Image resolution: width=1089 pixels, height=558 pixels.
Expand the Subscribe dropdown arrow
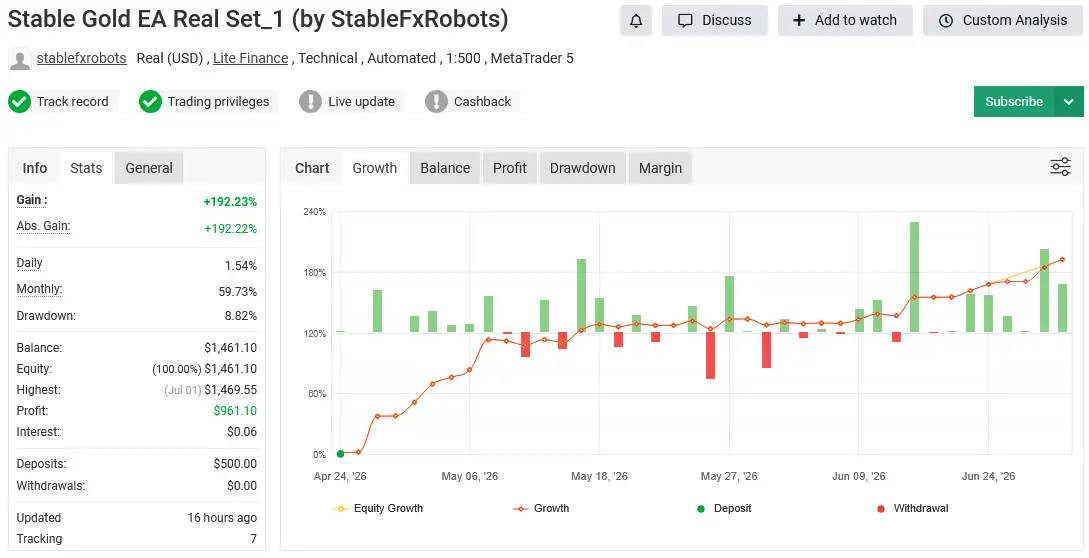coord(1069,101)
